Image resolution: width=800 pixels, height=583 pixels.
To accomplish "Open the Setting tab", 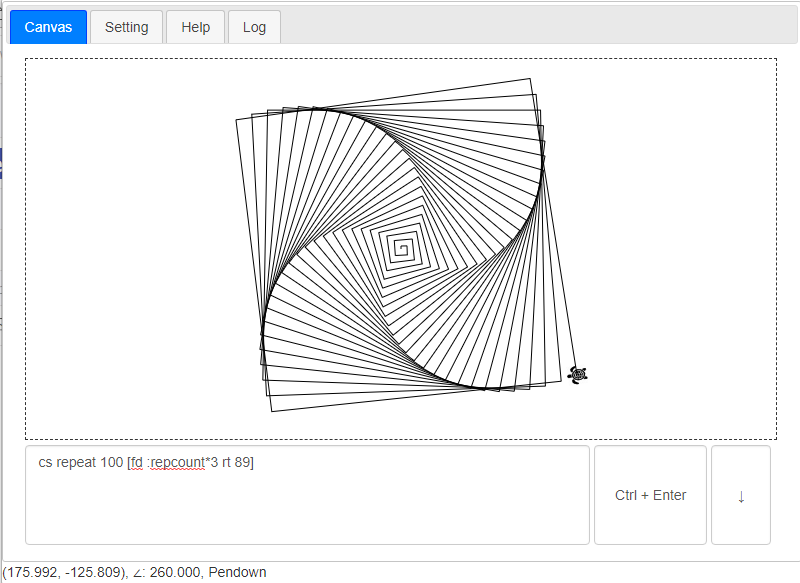I will [126, 27].
